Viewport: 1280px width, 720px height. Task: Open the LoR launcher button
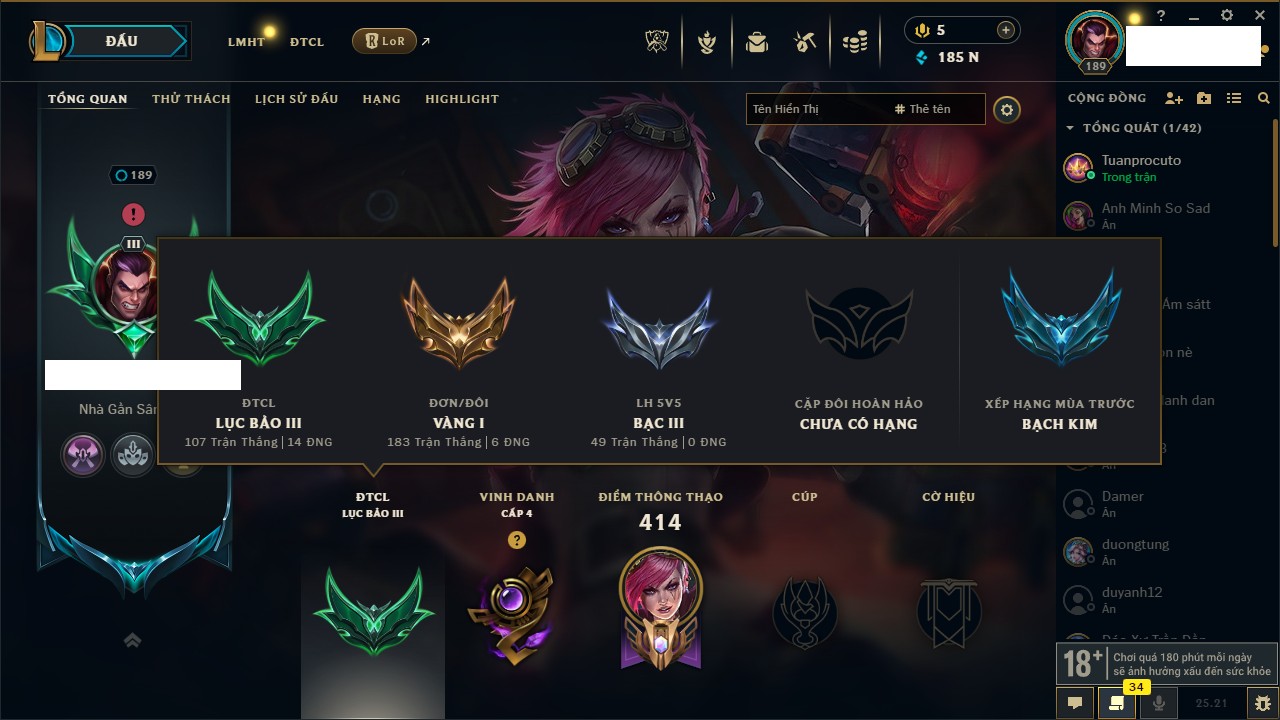[384, 41]
